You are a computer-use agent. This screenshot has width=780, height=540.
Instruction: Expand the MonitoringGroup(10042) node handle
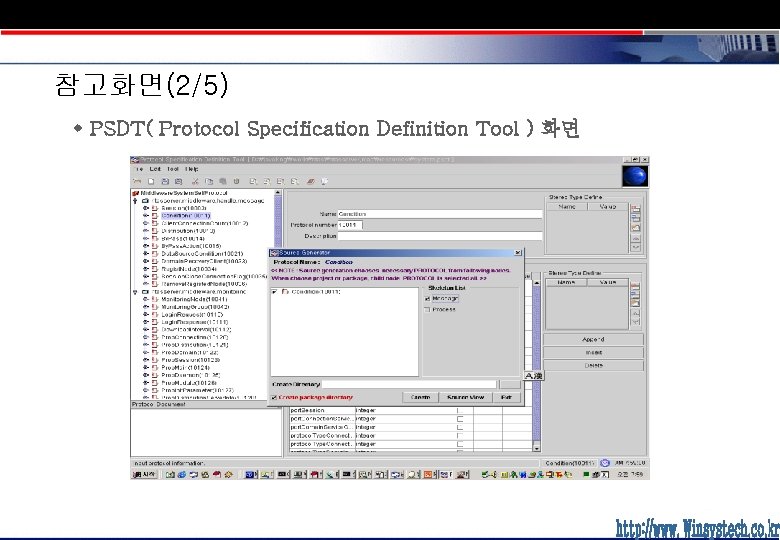[x=146, y=307]
